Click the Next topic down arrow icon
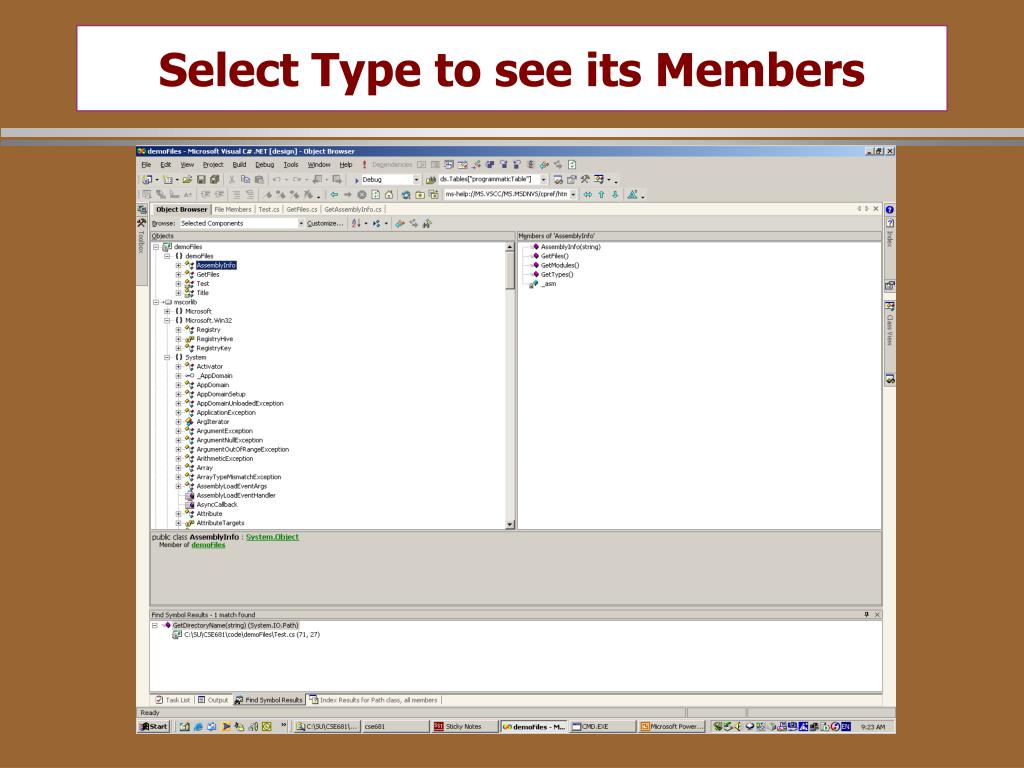Screen dimensions: 1024x768 (615, 195)
